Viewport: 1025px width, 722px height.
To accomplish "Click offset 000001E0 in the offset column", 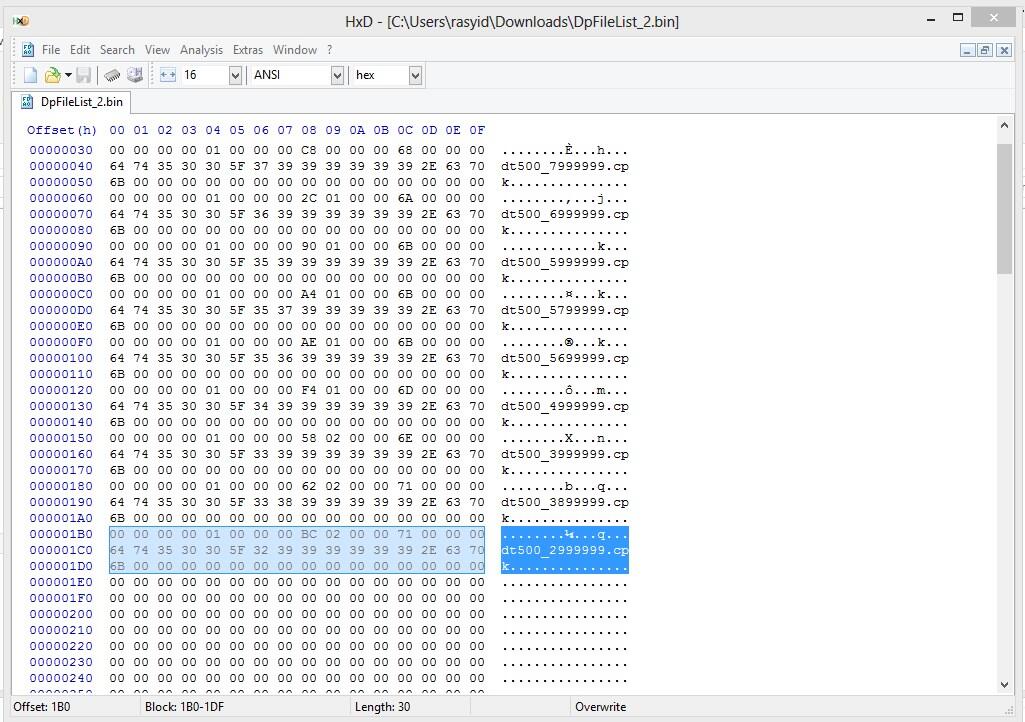I will tap(60, 582).
